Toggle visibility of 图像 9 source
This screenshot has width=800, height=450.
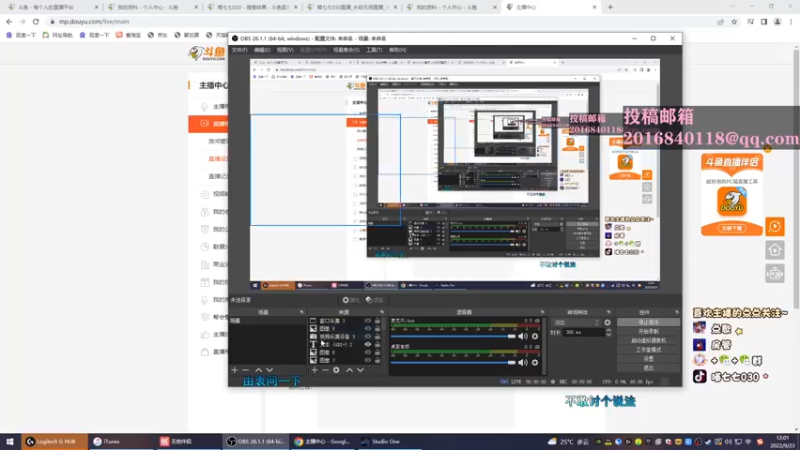click(x=367, y=329)
